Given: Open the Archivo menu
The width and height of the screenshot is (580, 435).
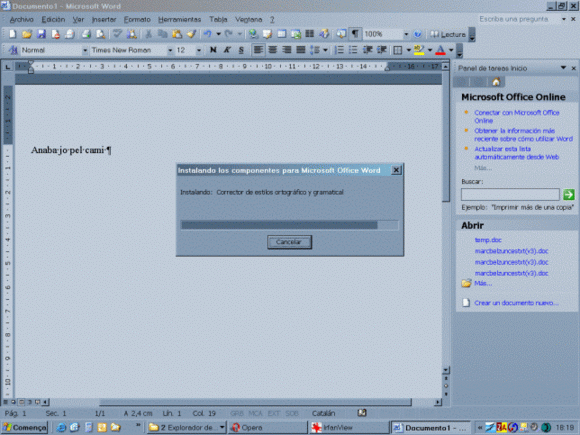Looking at the screenshot, I should pos(21,20).
